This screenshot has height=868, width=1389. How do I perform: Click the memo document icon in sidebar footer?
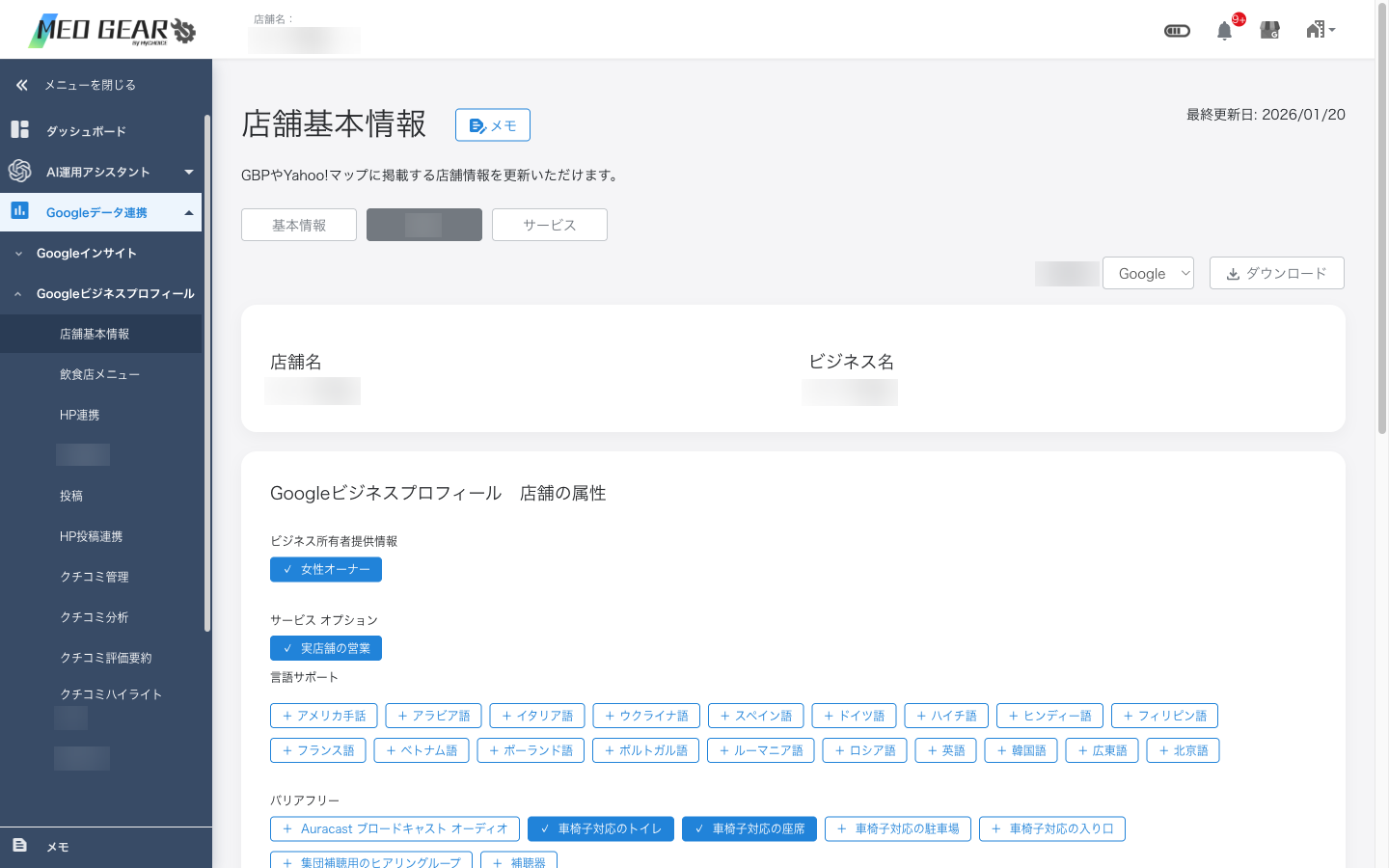coord(19,845)
